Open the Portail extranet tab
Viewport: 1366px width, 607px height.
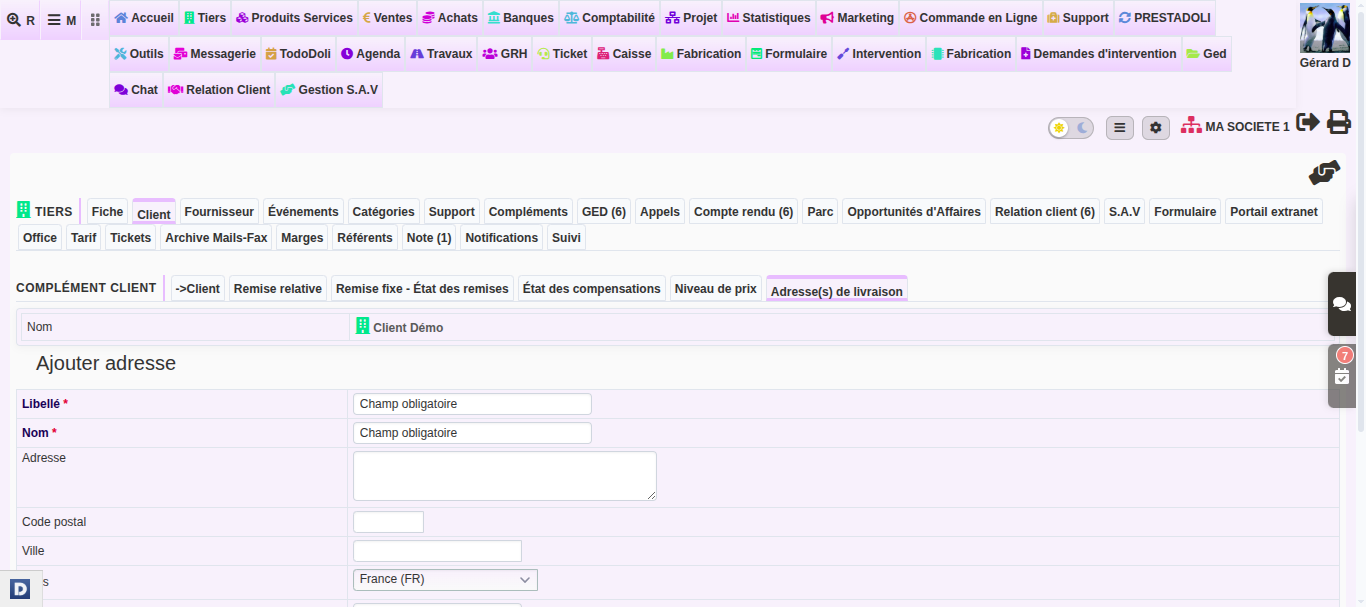coord(1274,211)
